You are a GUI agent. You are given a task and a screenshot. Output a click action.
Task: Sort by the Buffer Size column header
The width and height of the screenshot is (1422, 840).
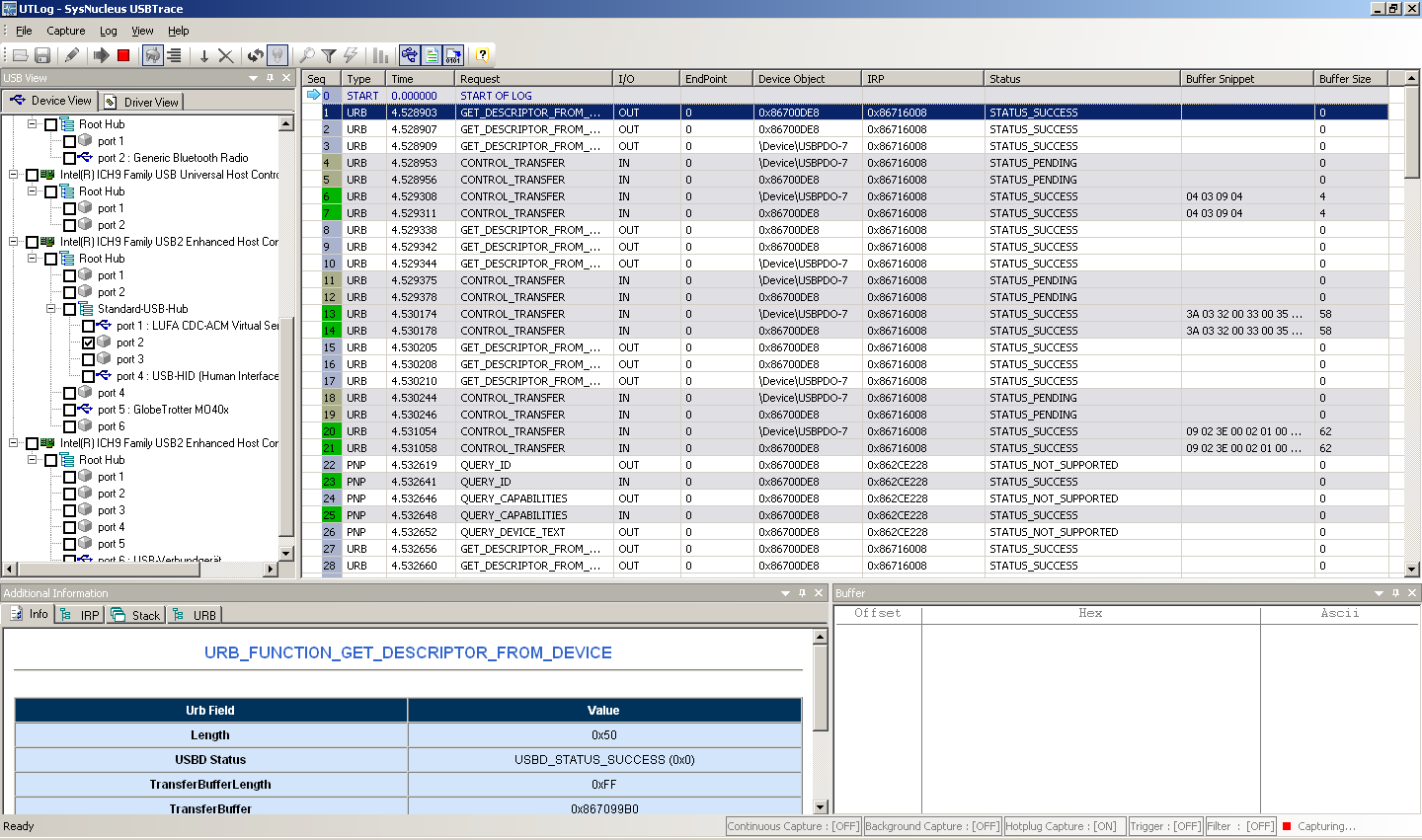tap(1350, 79)
